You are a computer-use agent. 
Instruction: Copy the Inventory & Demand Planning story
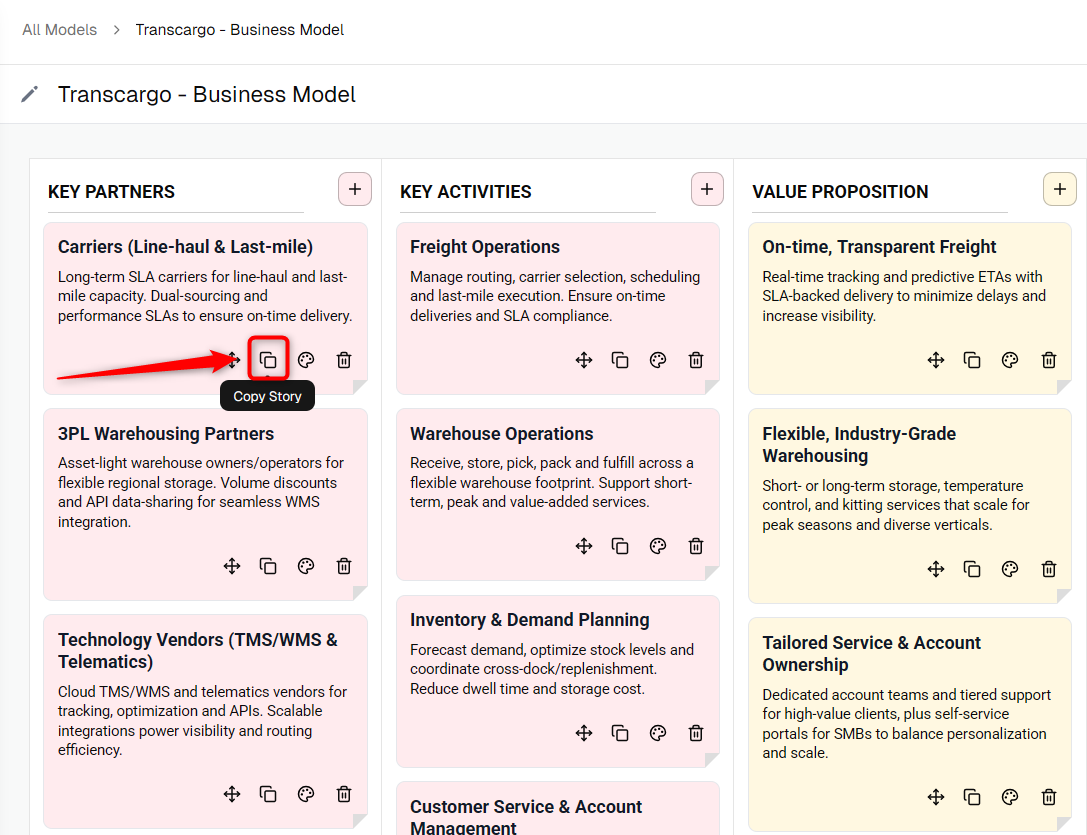pos(620,733)
